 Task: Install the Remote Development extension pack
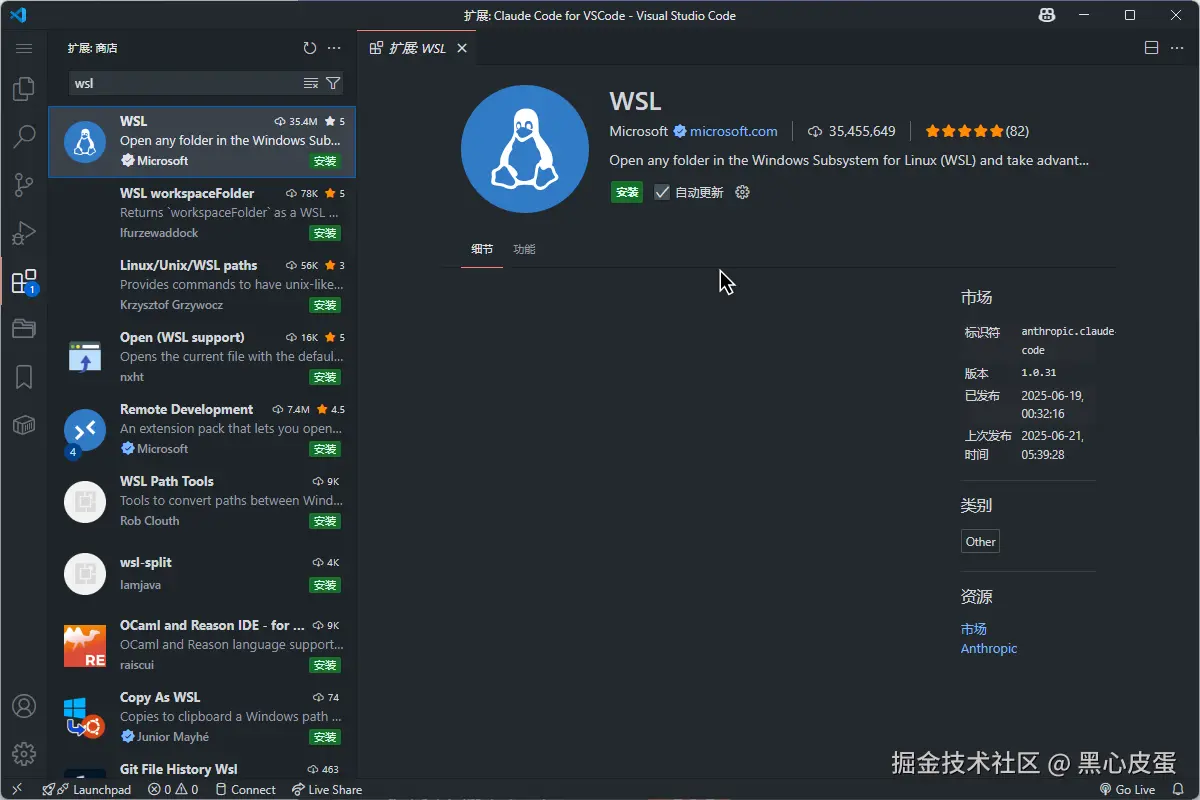(x=325, y=449)
